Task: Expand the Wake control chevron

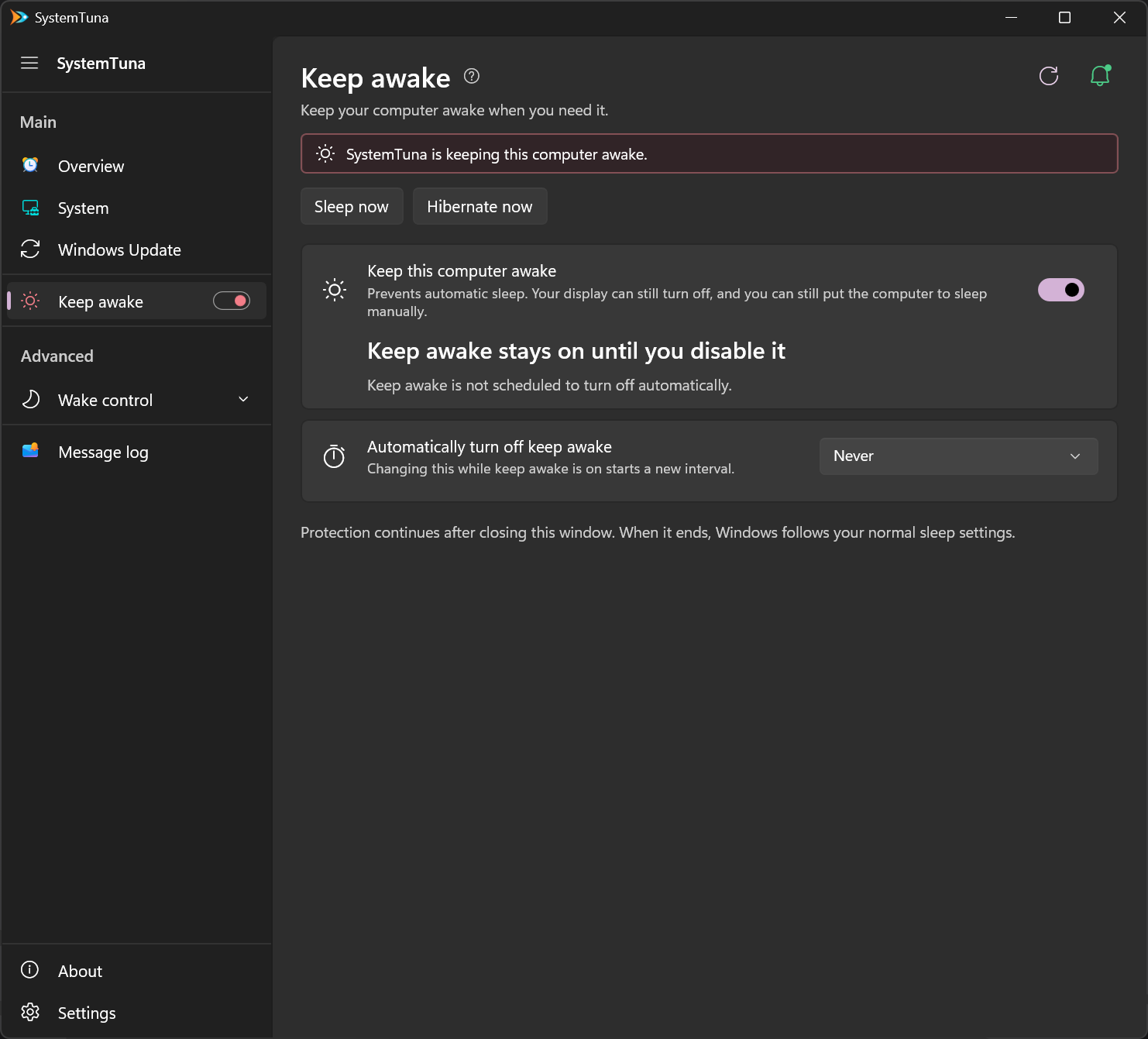Action: (x=243, y=399)
